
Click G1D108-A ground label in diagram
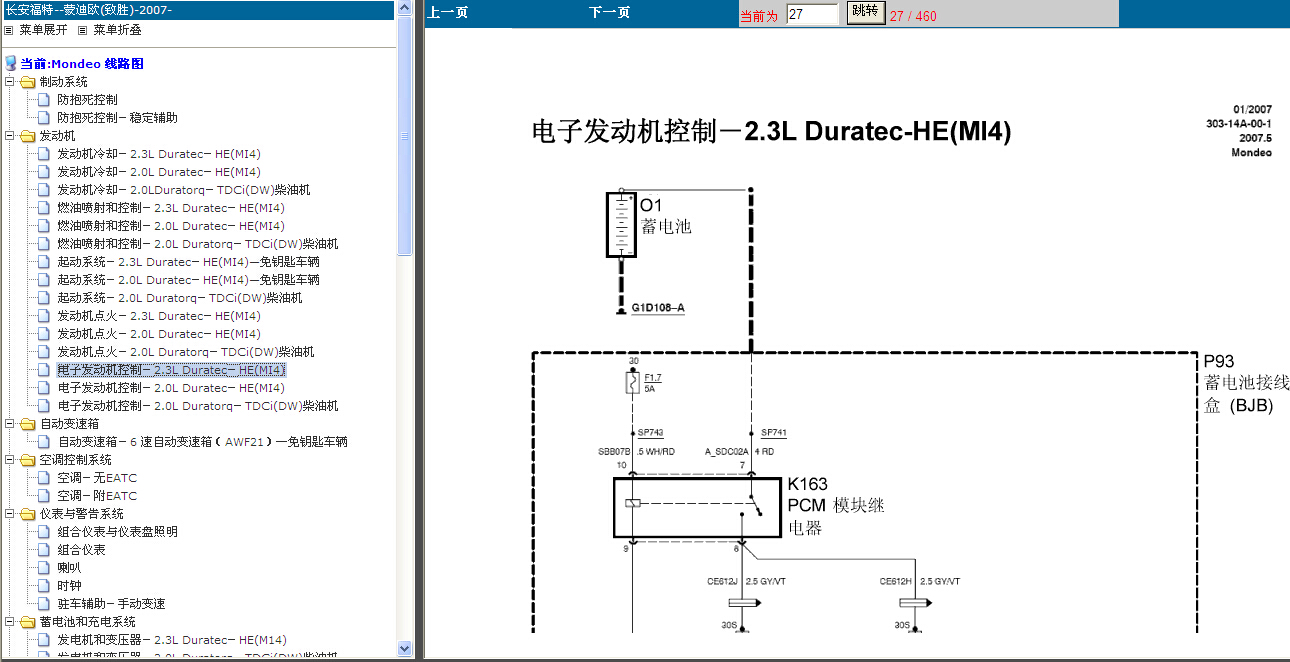657,308
